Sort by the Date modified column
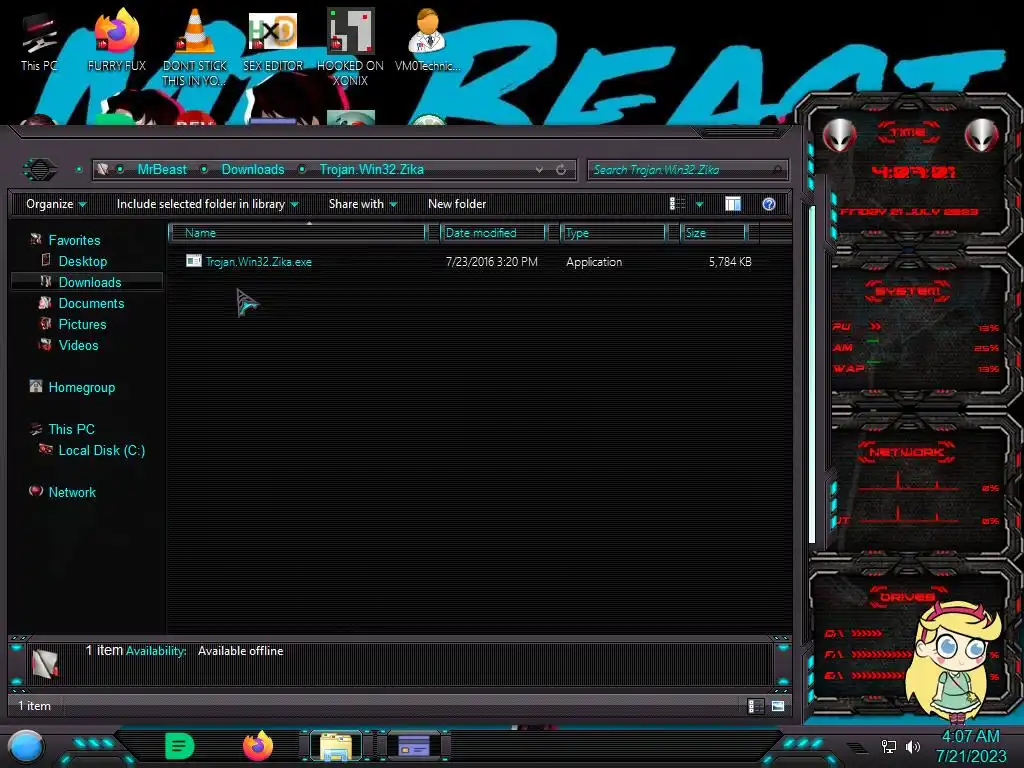This screenshot has width=1024, height=768. click(x=493, y=232)
